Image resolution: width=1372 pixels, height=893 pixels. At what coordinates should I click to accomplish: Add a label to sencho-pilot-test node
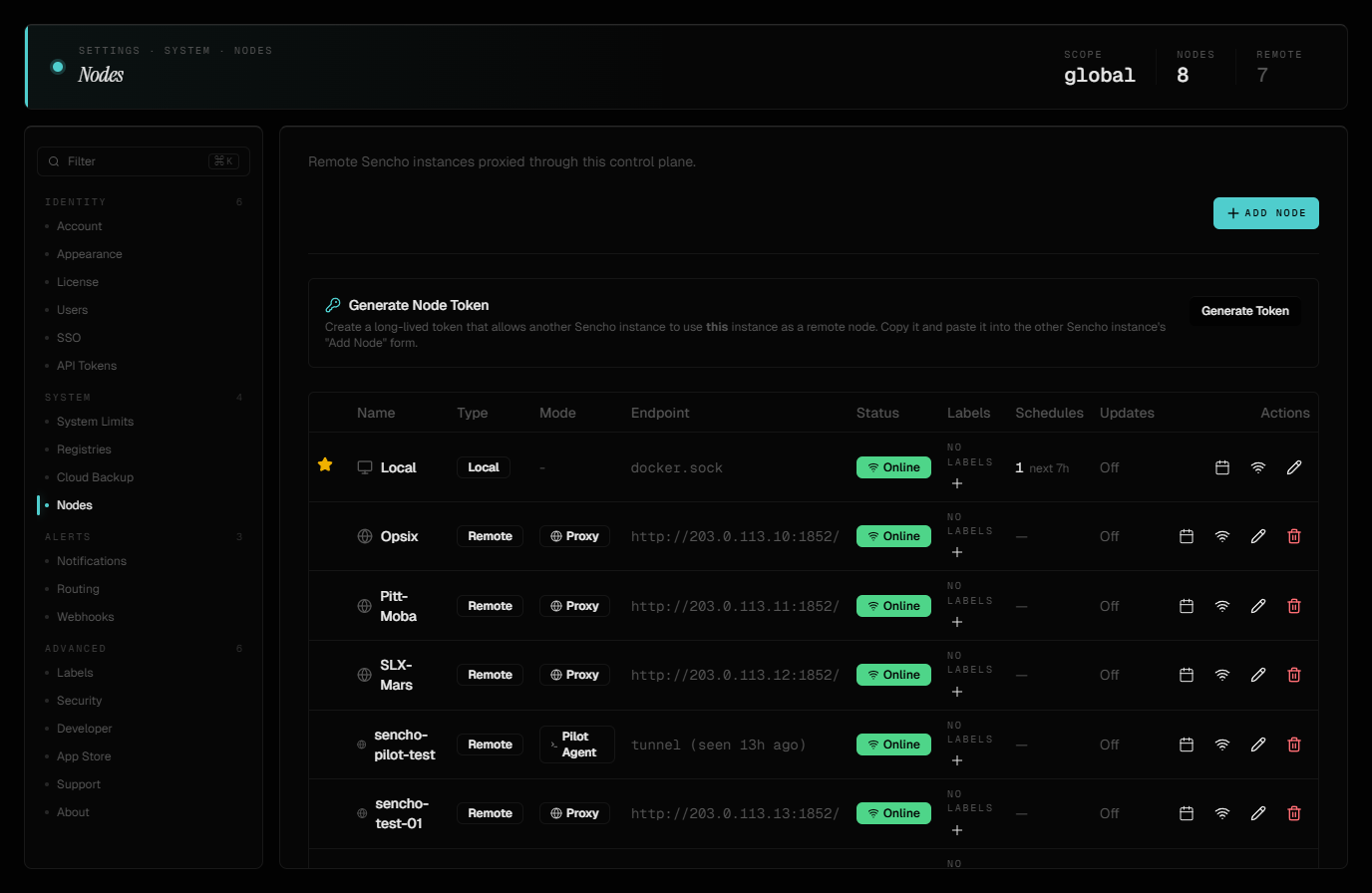pyautogui.click(x=957, y=760)
